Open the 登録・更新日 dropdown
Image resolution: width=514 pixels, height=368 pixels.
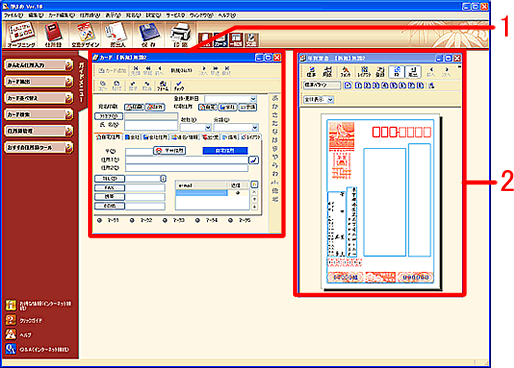click(253, 99)
